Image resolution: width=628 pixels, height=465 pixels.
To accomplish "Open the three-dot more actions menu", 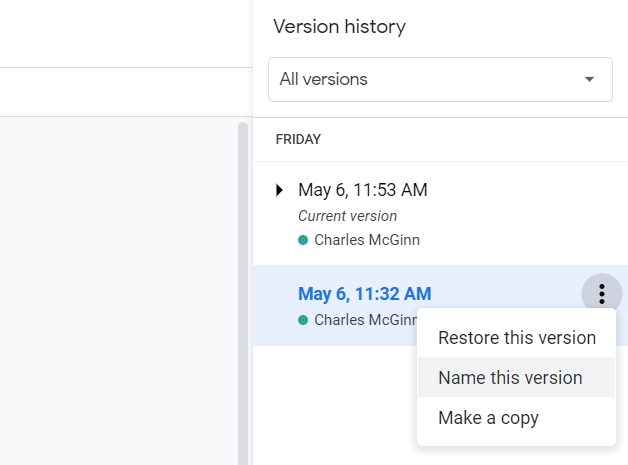I will click(x=602, y=294).
